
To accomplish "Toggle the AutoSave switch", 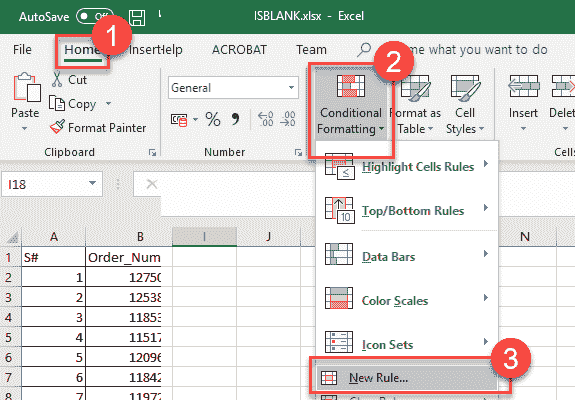I will pos(94,16).
